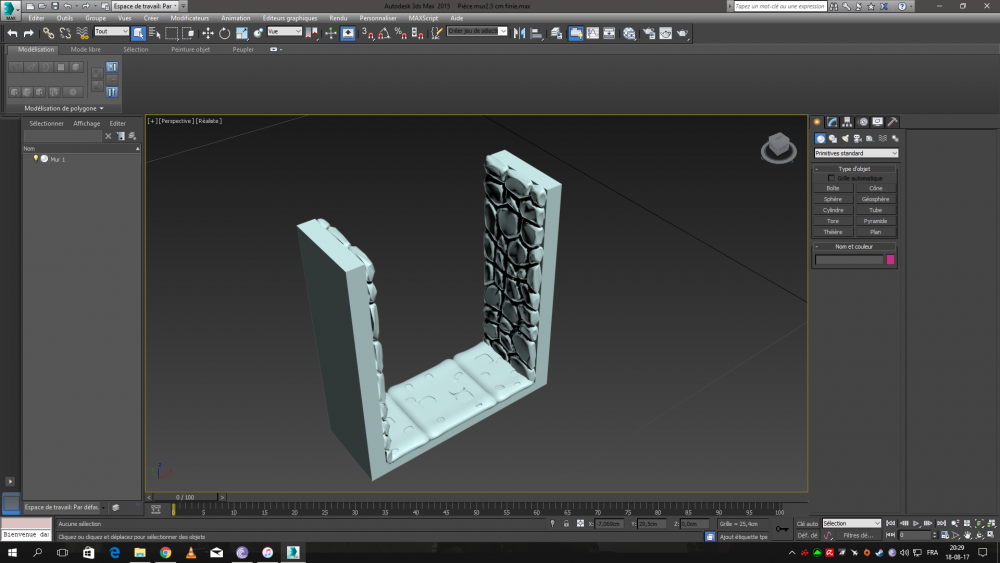Image resolution: width=1000 pixels, height=563 pixels.
Task: Open the Modificateurs menu
Action: (x=189, y=18)
